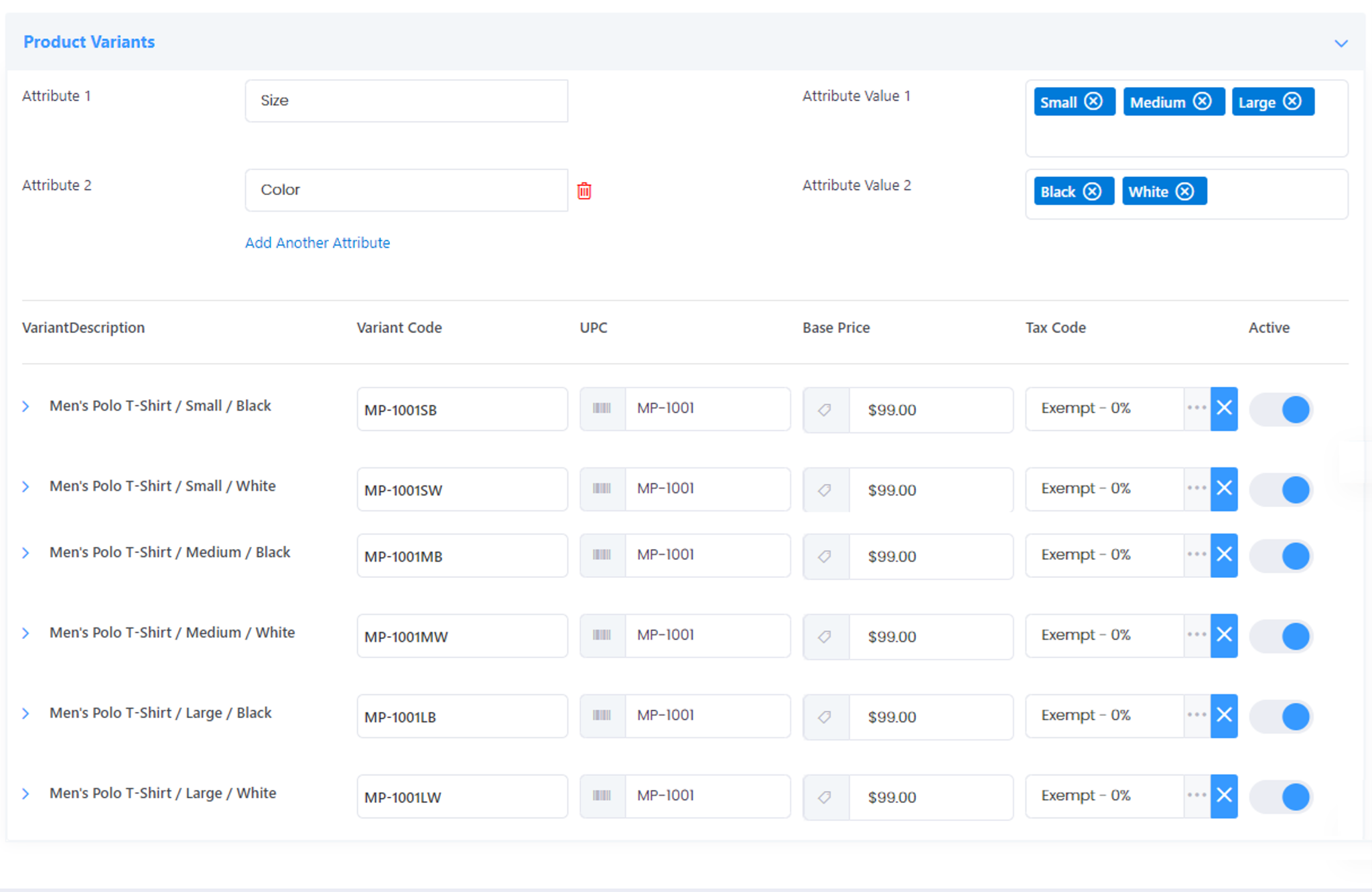
Task: Remove the White color tag
Action: pos(1184,192)
